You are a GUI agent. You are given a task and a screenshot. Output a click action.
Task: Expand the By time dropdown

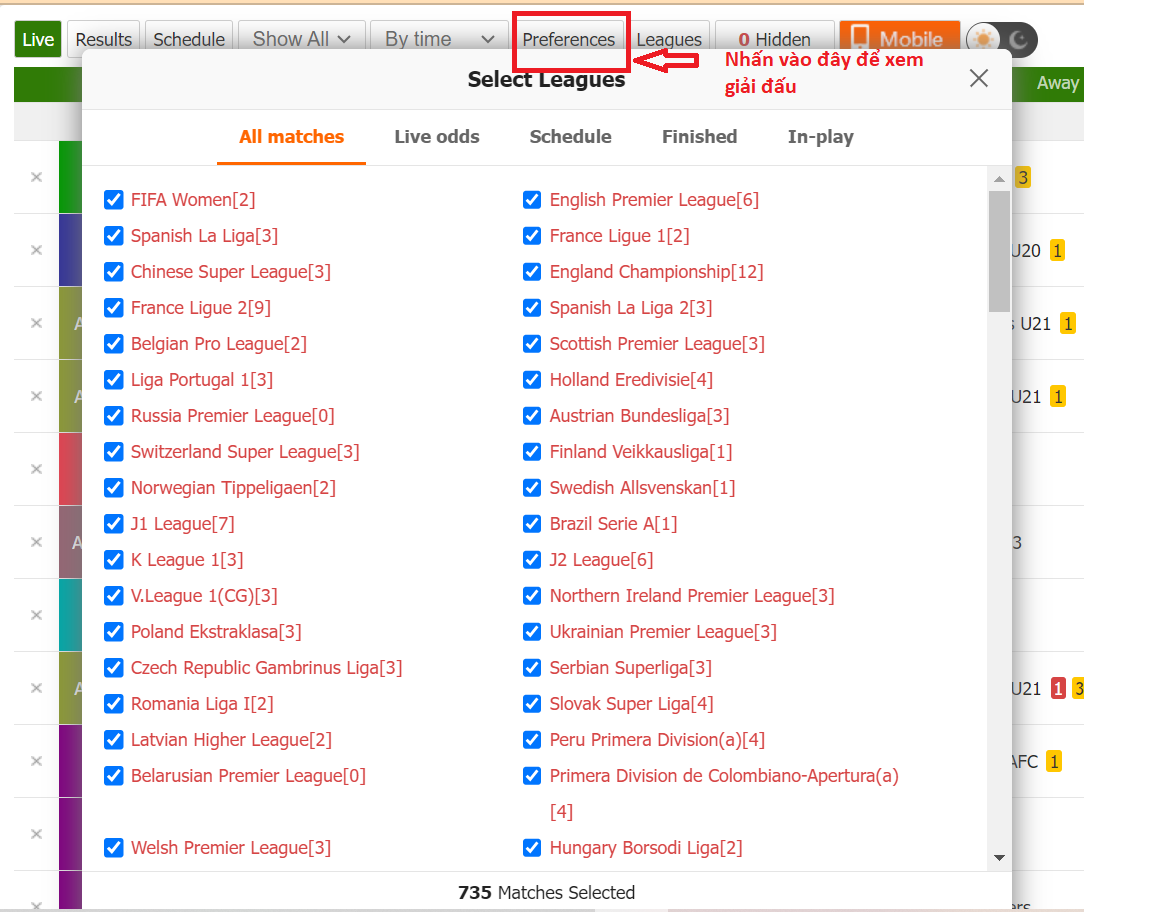(x=439, y=39)
